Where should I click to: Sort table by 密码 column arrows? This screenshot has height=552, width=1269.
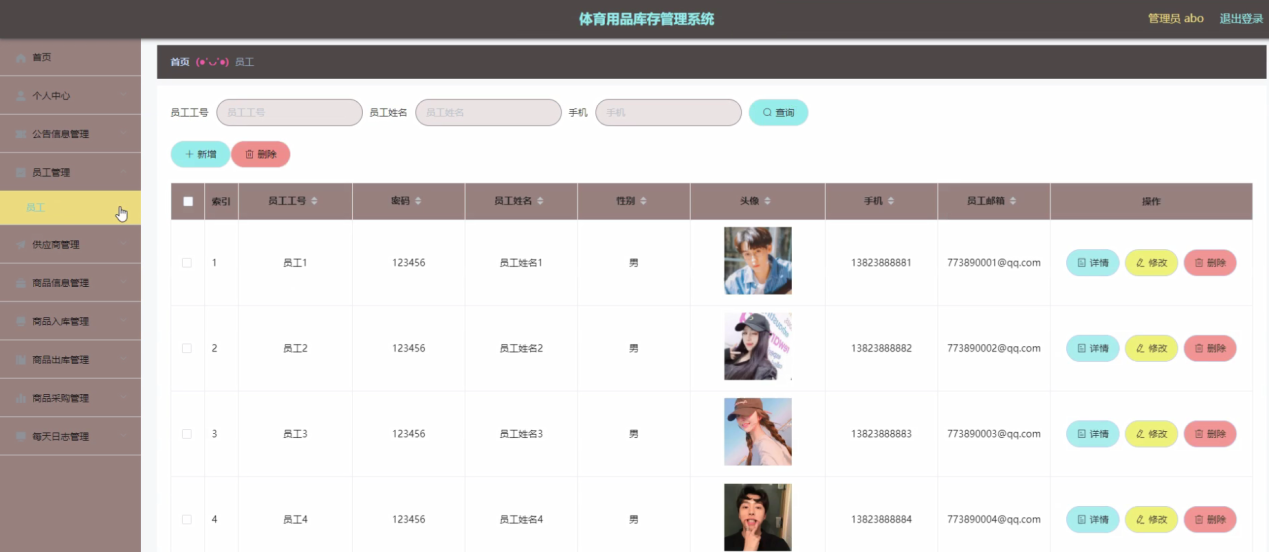click(x=418, y=201)
